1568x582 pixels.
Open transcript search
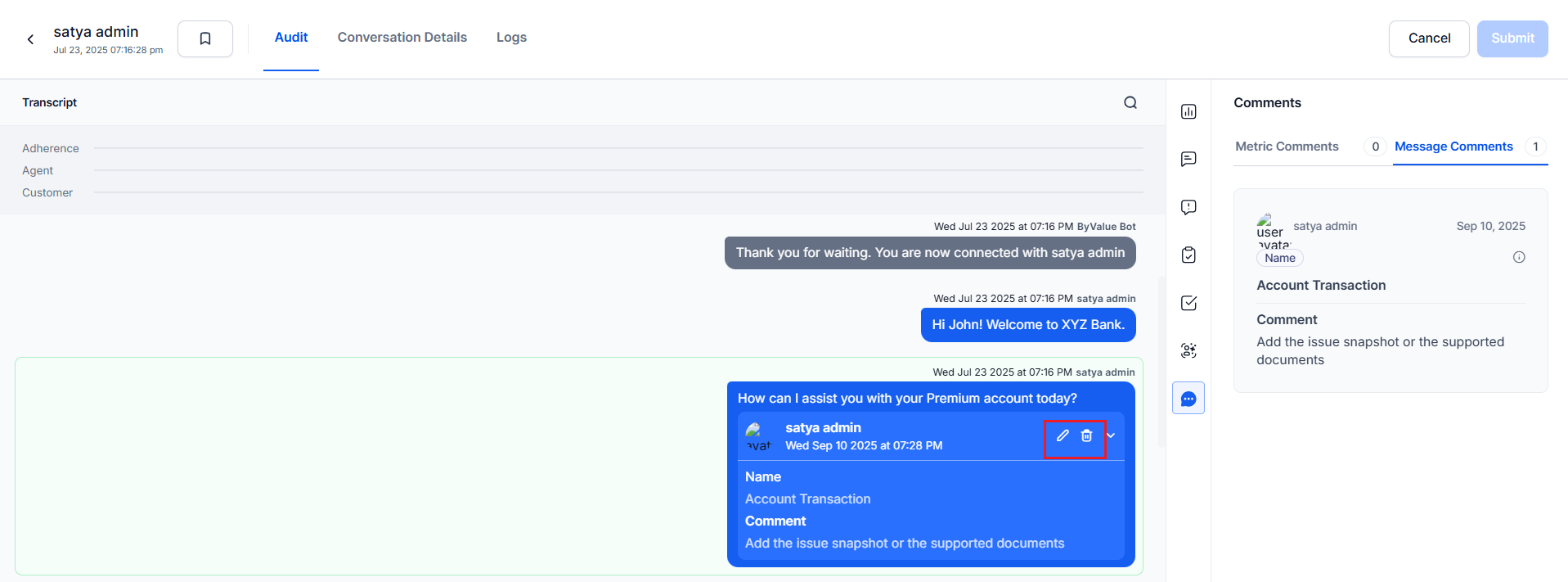click(x=1130, y=102)
